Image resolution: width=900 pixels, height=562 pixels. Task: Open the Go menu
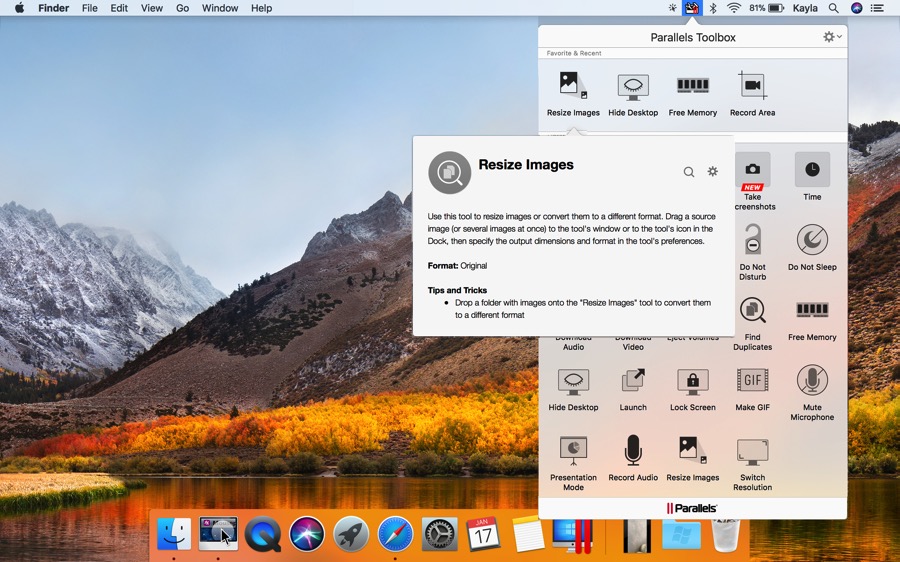(183, 8)
